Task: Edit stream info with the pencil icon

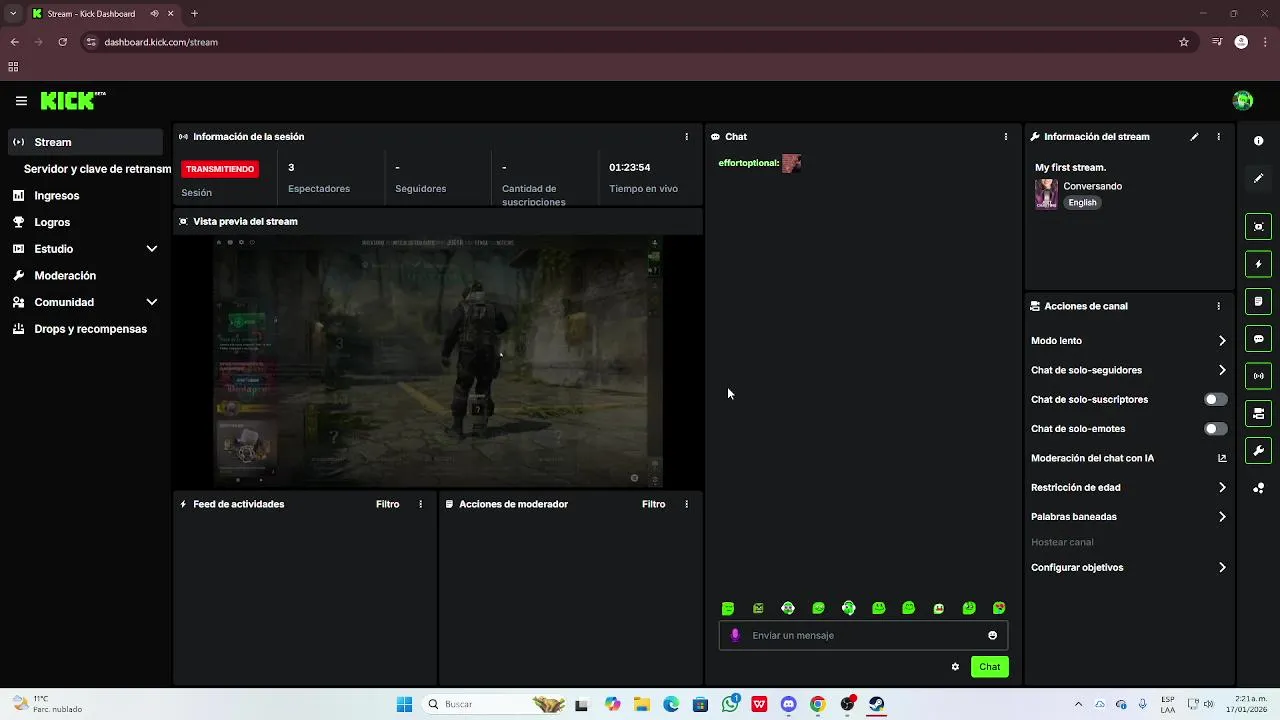Action: [1194, 137]
